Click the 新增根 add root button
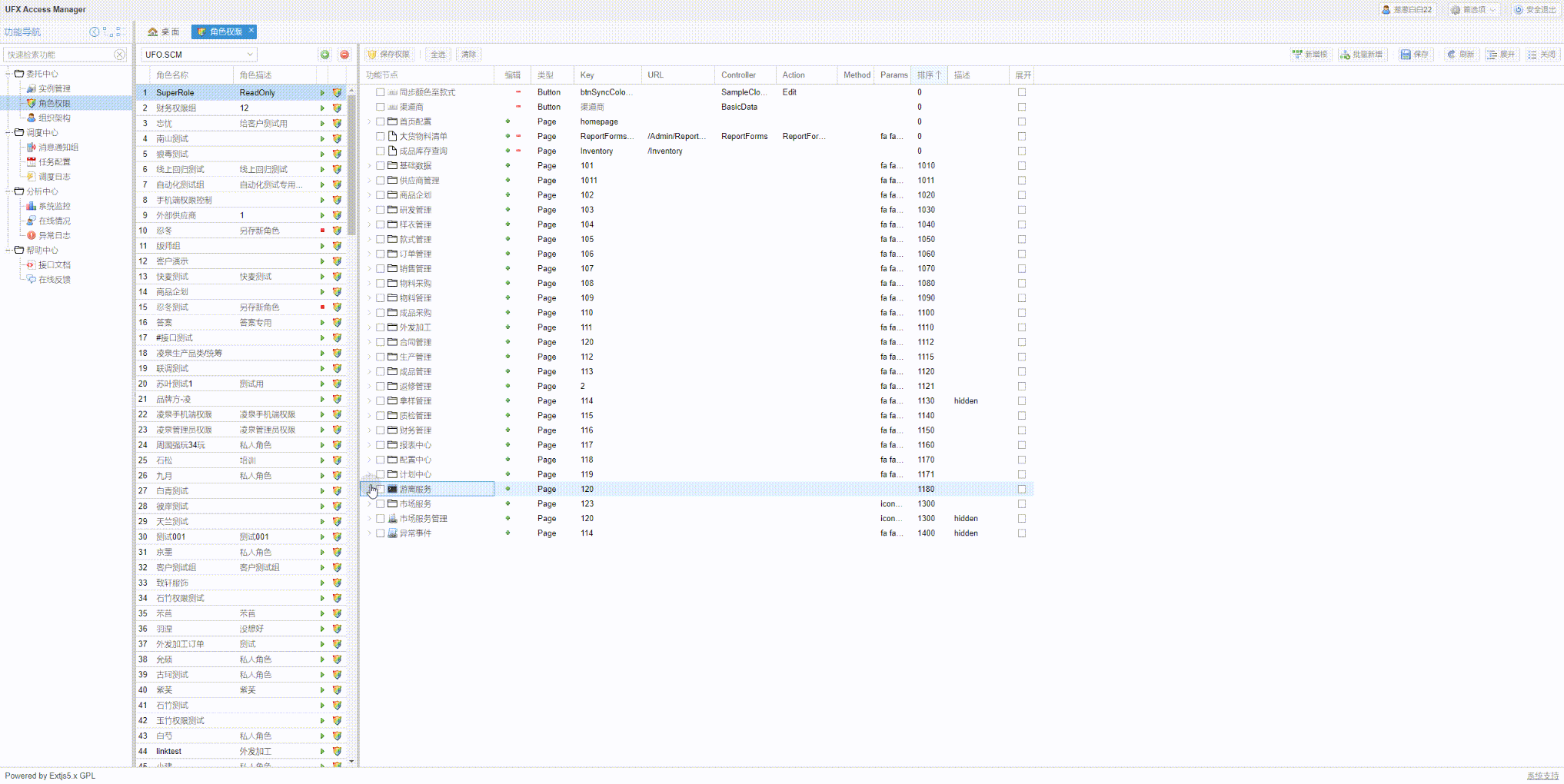Image resolution: width=1564 pixels, height=784 pixels. (x=1310, y=55)
